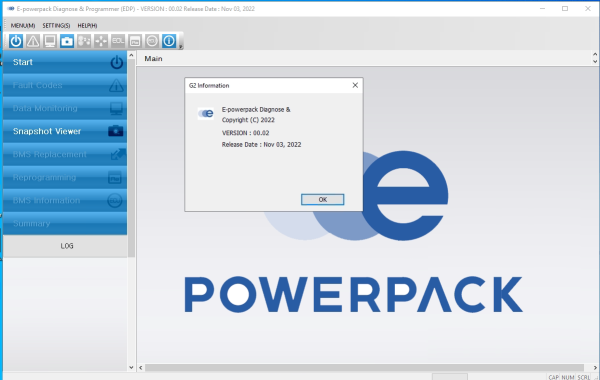Expand the toolbar overflow arrow
Viewport: 600px width, 380px height.
click(x=181, y=47)
